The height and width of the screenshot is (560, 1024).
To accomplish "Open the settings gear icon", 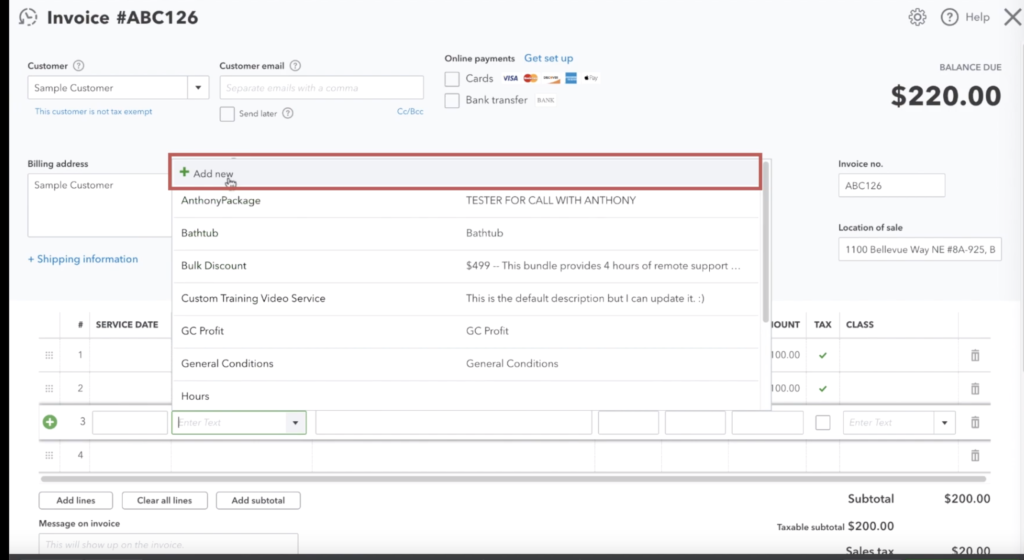I will [917, 17].
